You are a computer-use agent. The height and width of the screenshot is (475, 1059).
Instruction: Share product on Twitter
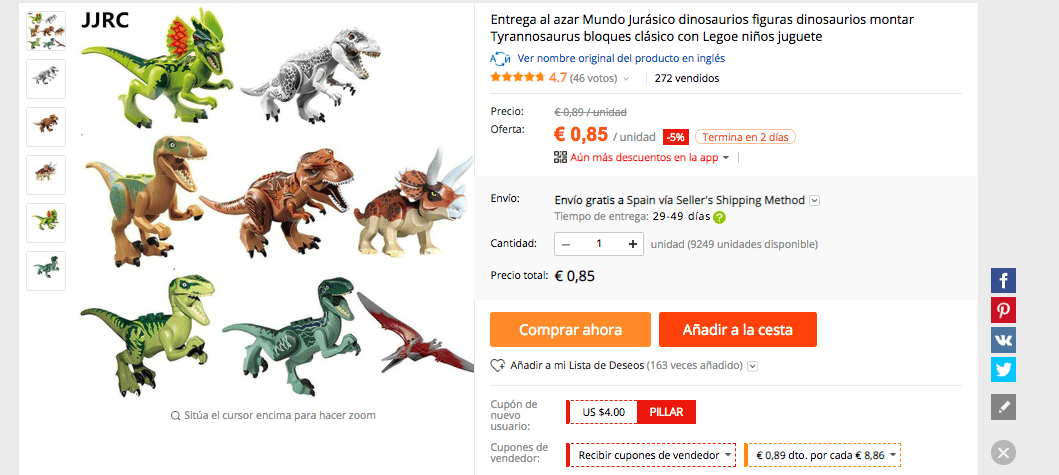click(1003, 370)
